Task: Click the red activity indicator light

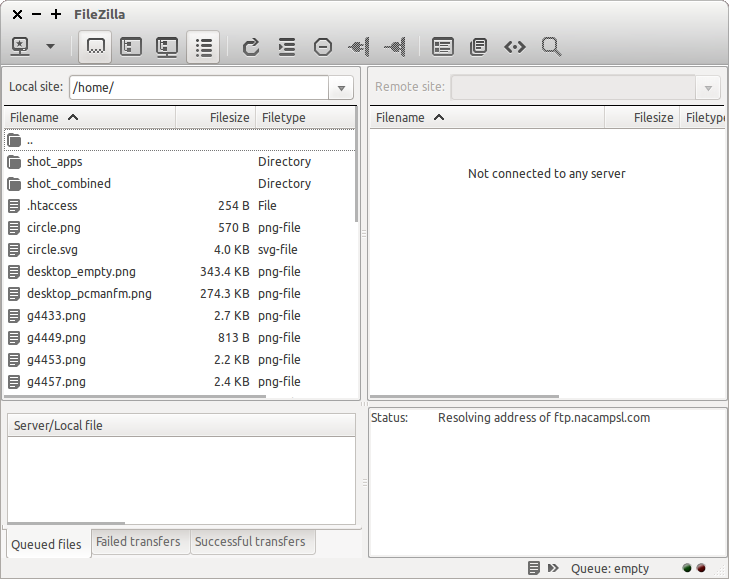Action: (x=701, y=568)
